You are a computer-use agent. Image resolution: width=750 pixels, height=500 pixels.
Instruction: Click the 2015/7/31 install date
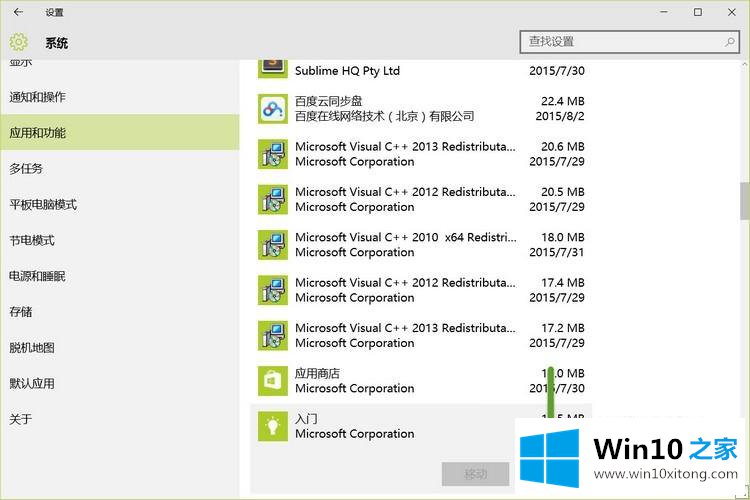pyautogui.click(x=557, y=252)
